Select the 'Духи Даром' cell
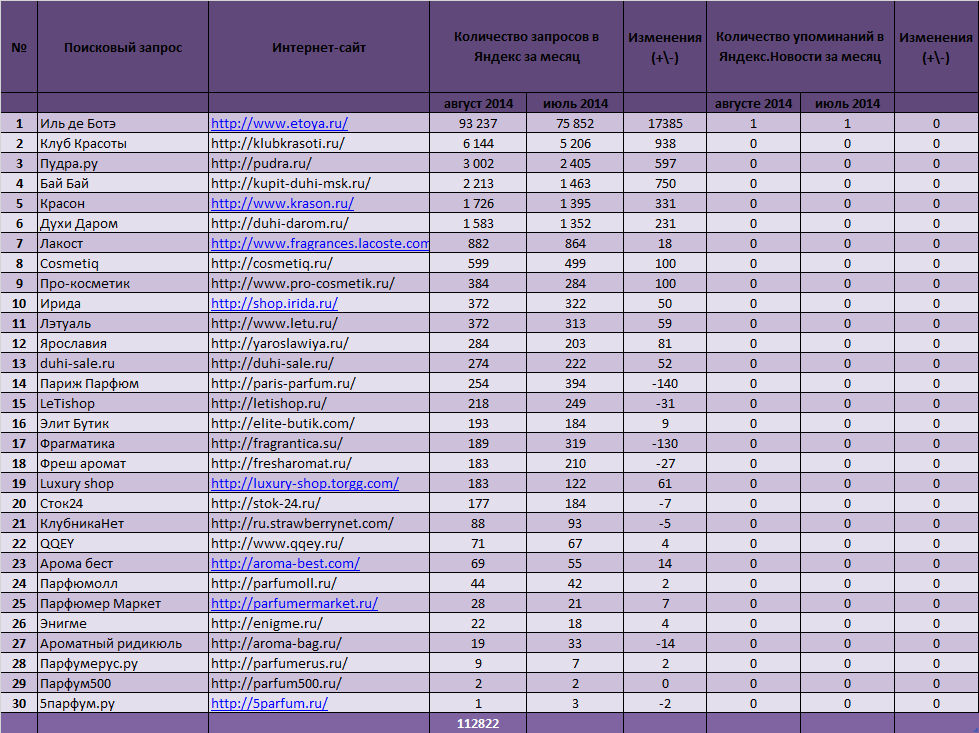979x733 pixels. [x=123, y=224]
